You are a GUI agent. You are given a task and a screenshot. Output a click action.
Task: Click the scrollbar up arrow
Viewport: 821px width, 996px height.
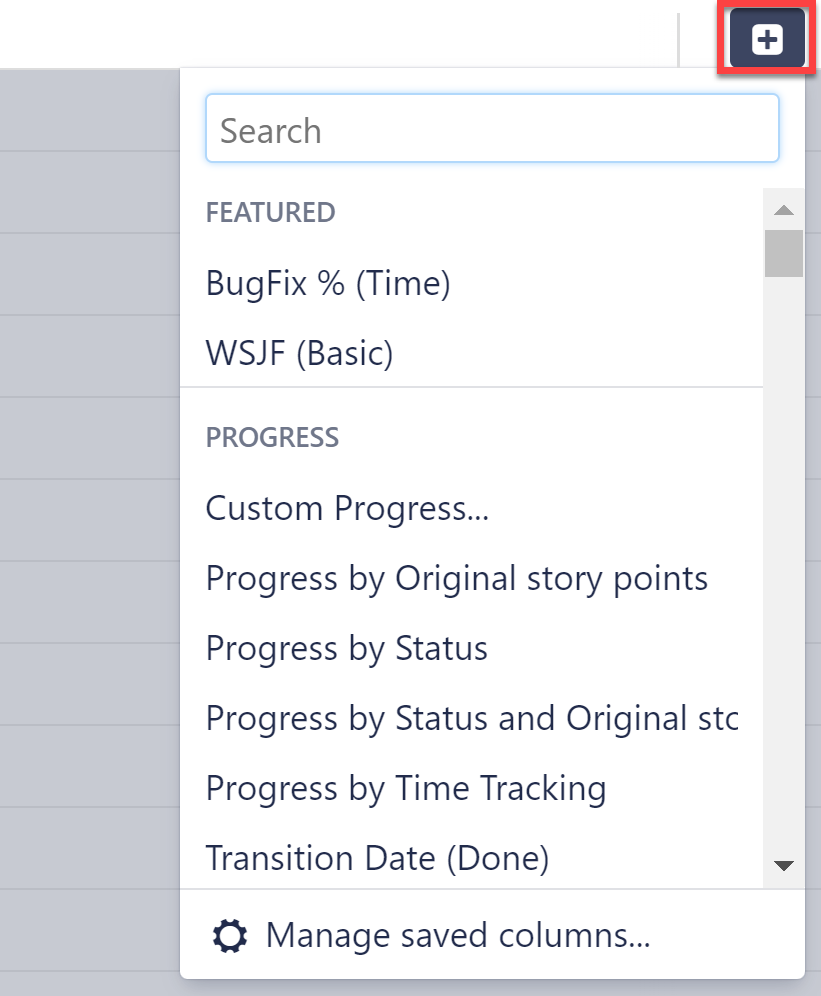tap(785, 209)
